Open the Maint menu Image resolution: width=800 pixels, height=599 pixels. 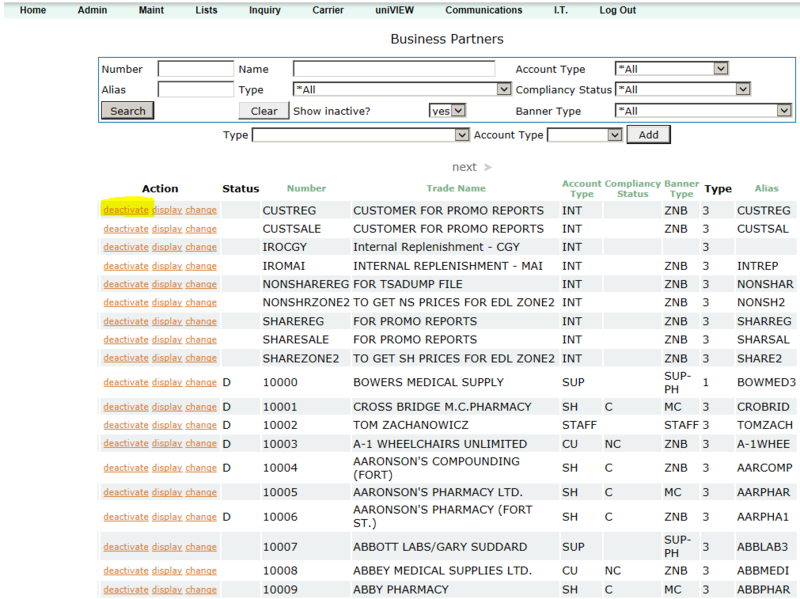click(x=151, y=10)
